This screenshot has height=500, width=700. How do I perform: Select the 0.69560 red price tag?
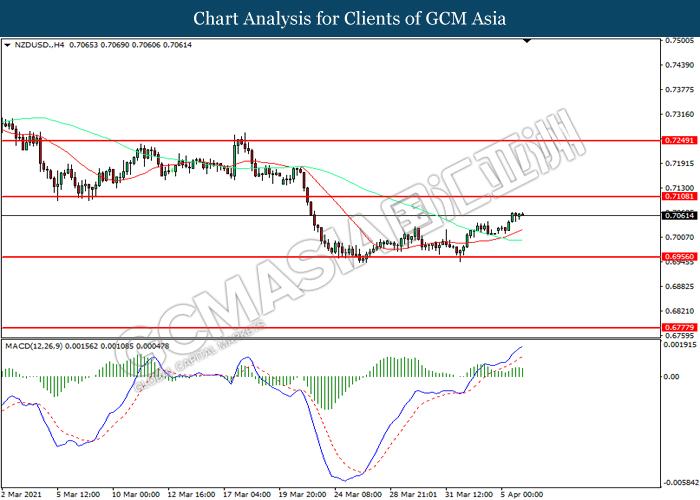tap(679, 256)
